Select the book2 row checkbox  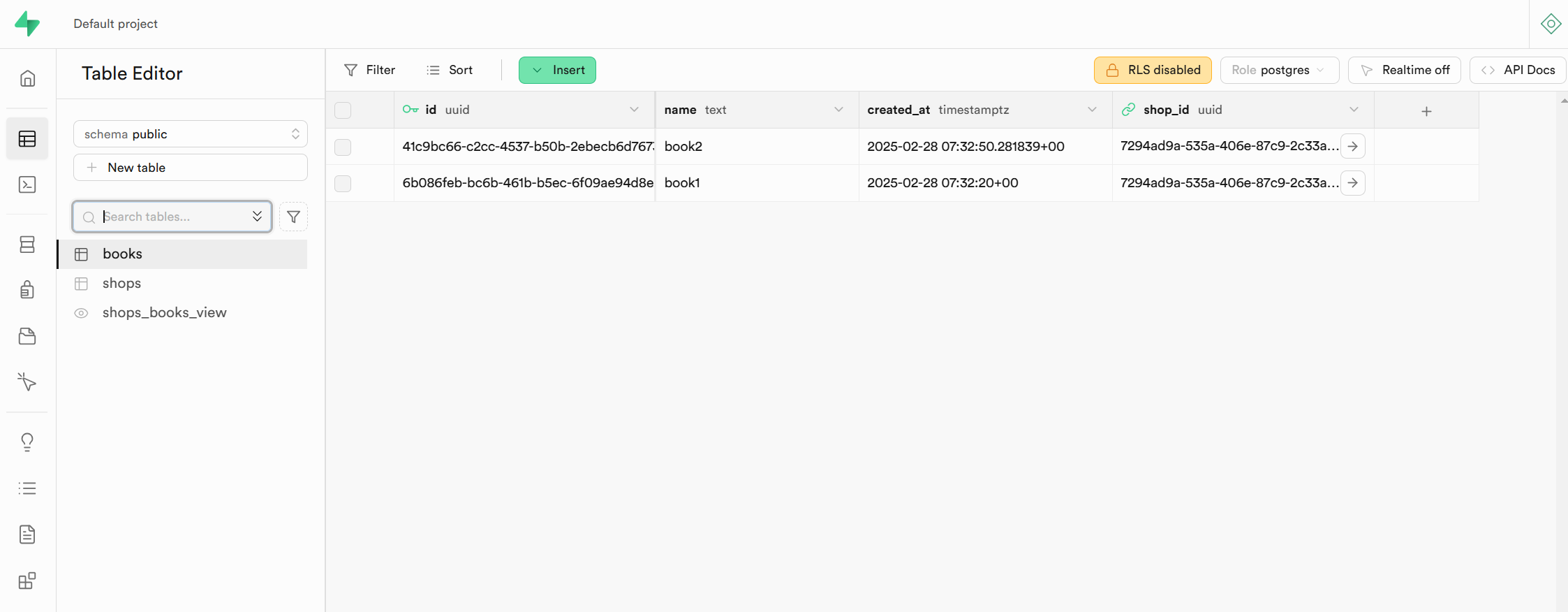click(343, 147)
